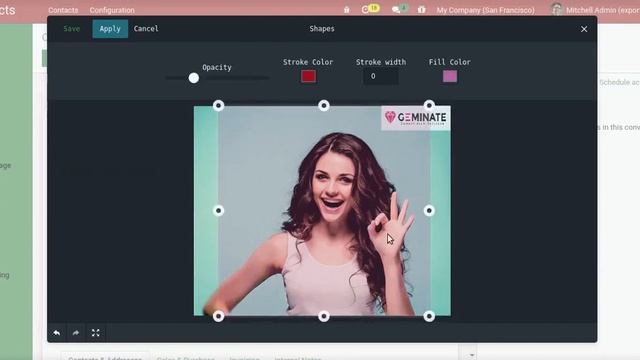Select the top-left shape resize handle

coord(218,106)
